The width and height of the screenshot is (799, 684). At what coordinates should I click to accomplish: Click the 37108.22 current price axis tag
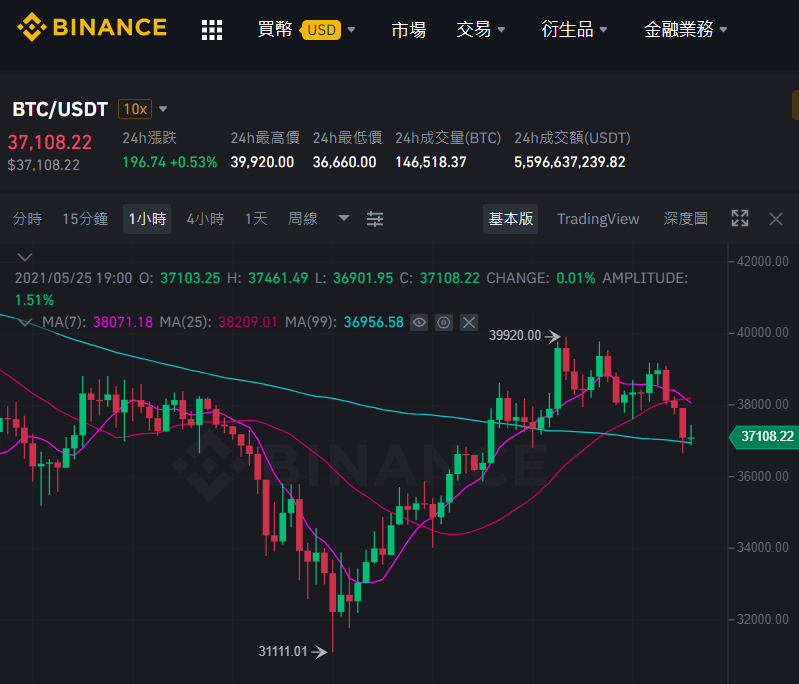(764, 436)
